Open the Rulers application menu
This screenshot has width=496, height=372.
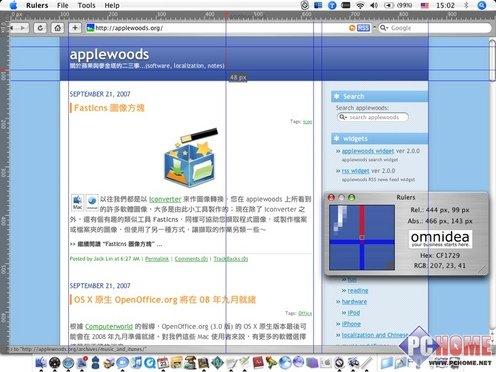37,5
